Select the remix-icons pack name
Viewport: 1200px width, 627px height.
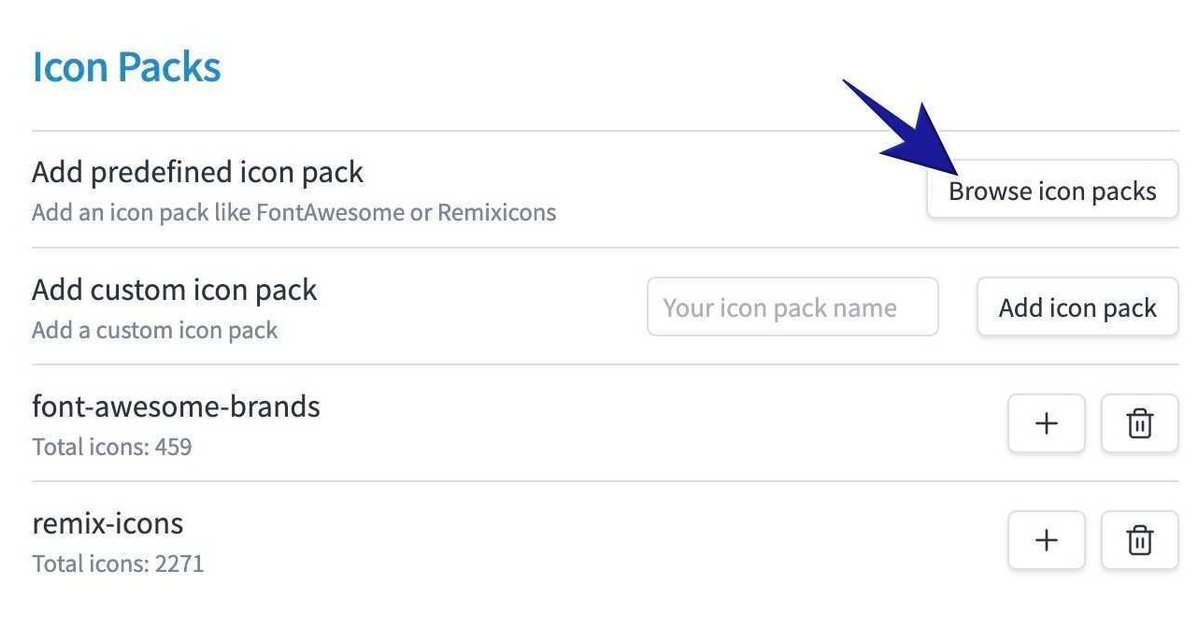[107, 523]
